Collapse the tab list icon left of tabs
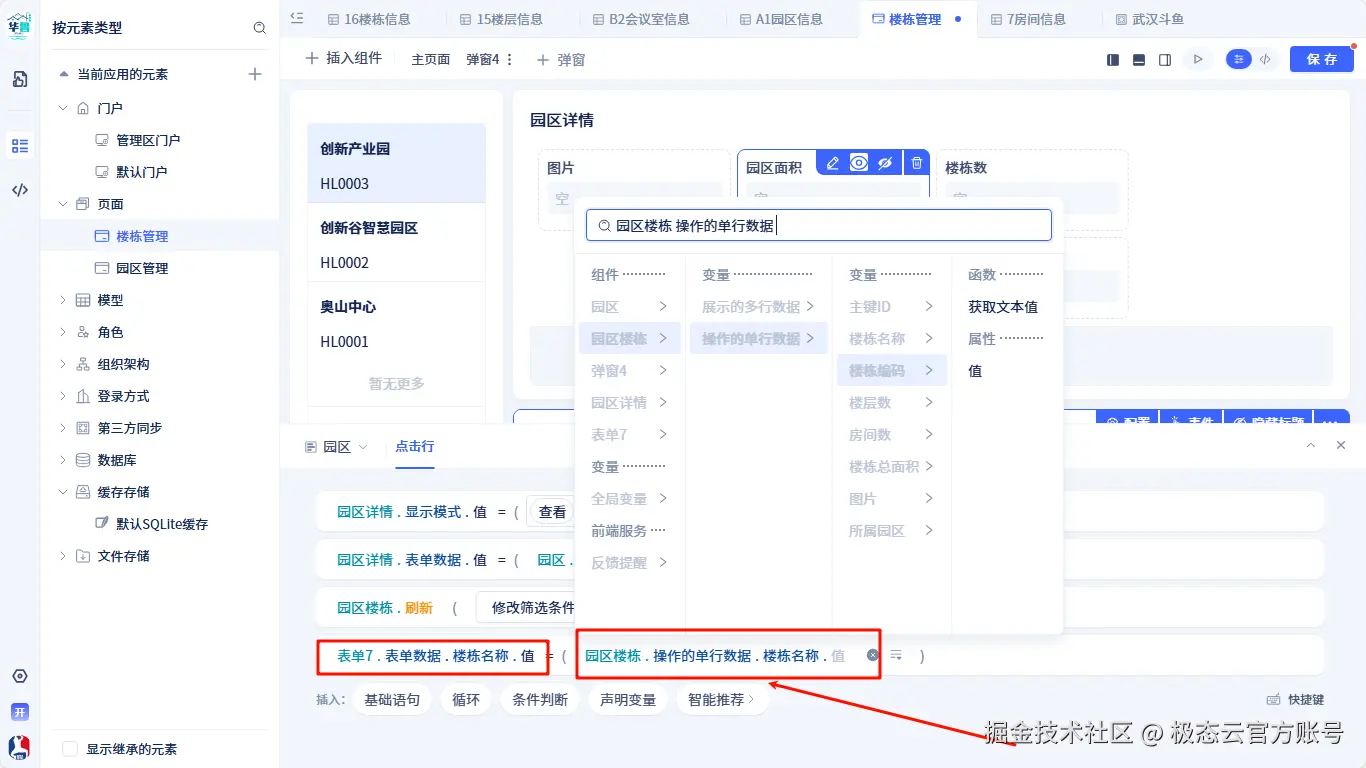Viewport: 1366px width, 768px height. (297, 18)
